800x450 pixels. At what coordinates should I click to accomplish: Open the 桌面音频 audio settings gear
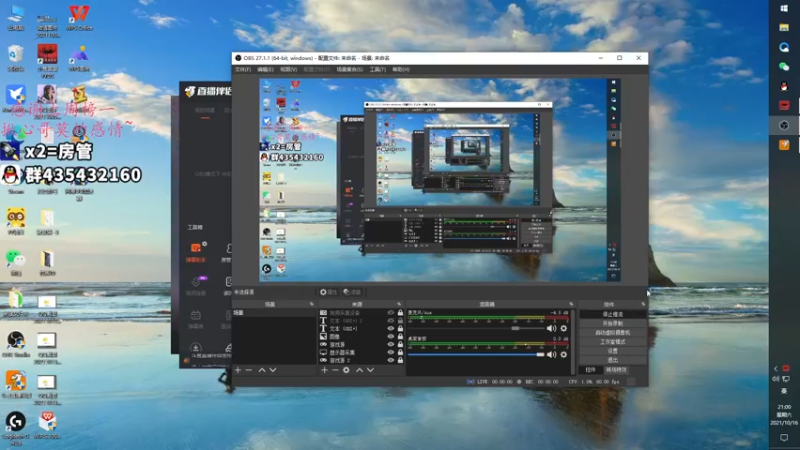(564, 354)
